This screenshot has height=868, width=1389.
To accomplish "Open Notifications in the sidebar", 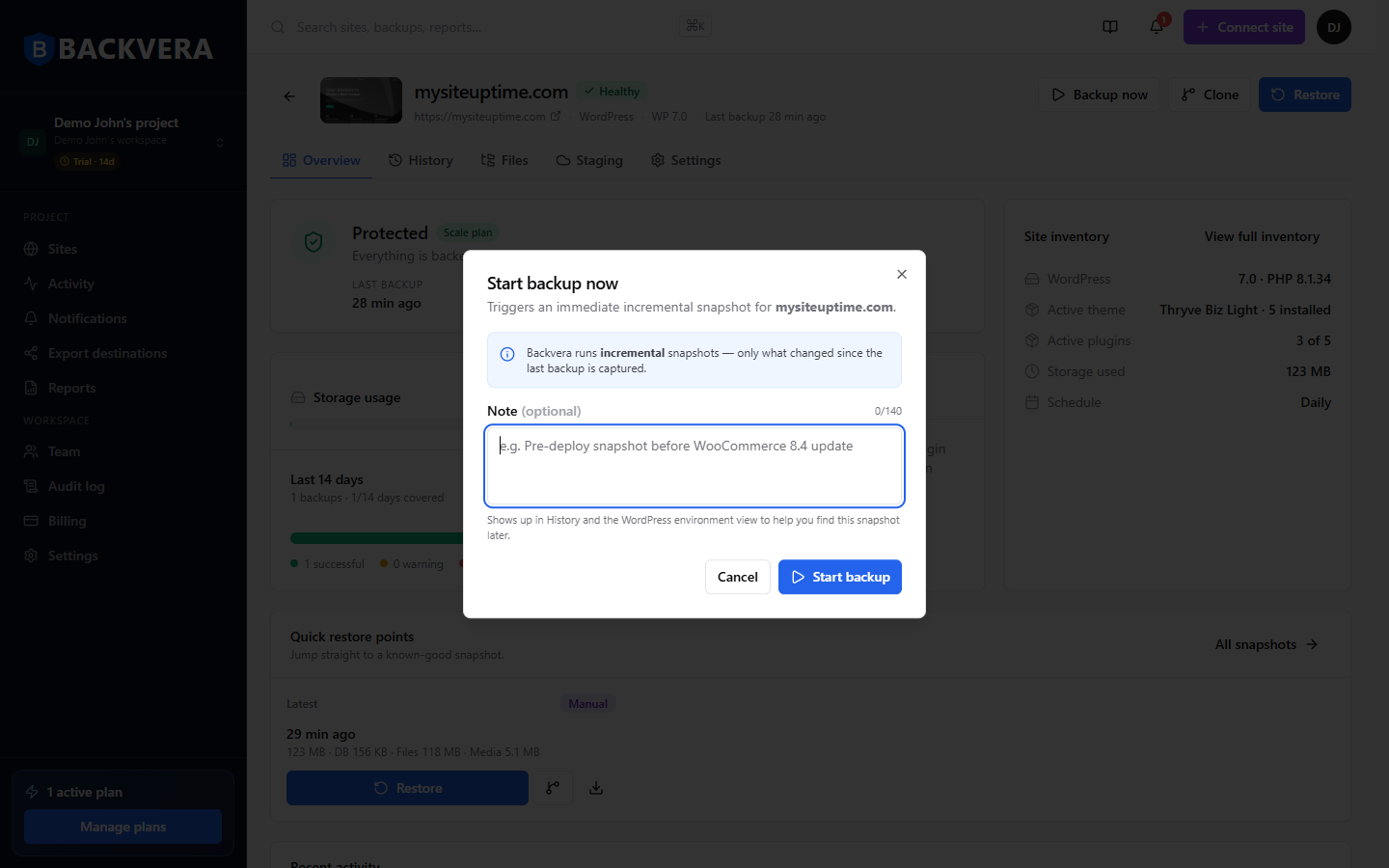I will pyautogui.click(x=123, y=318).
